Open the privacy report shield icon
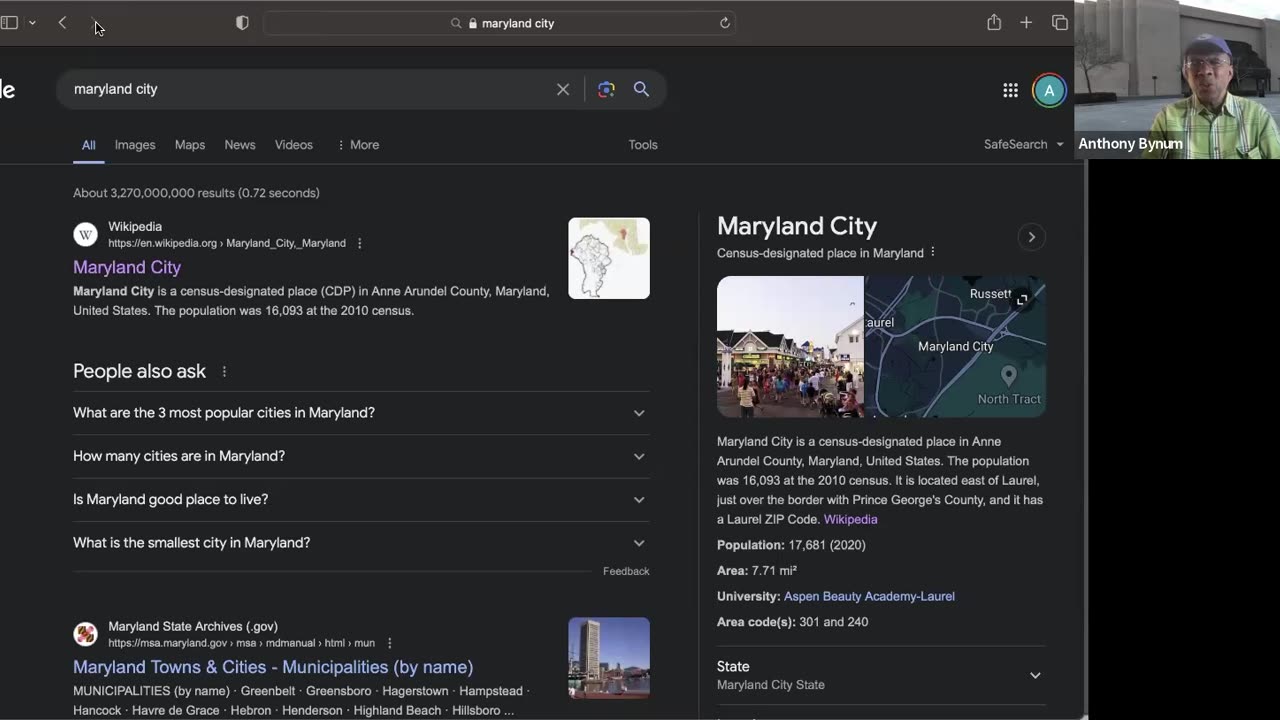 (242, 23)
